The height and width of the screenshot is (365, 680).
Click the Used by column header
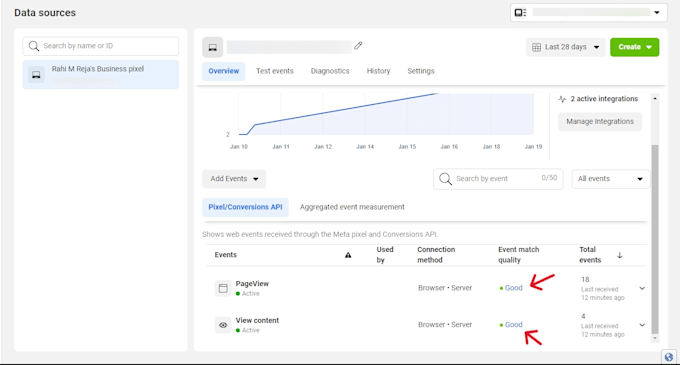coord(385,255)
